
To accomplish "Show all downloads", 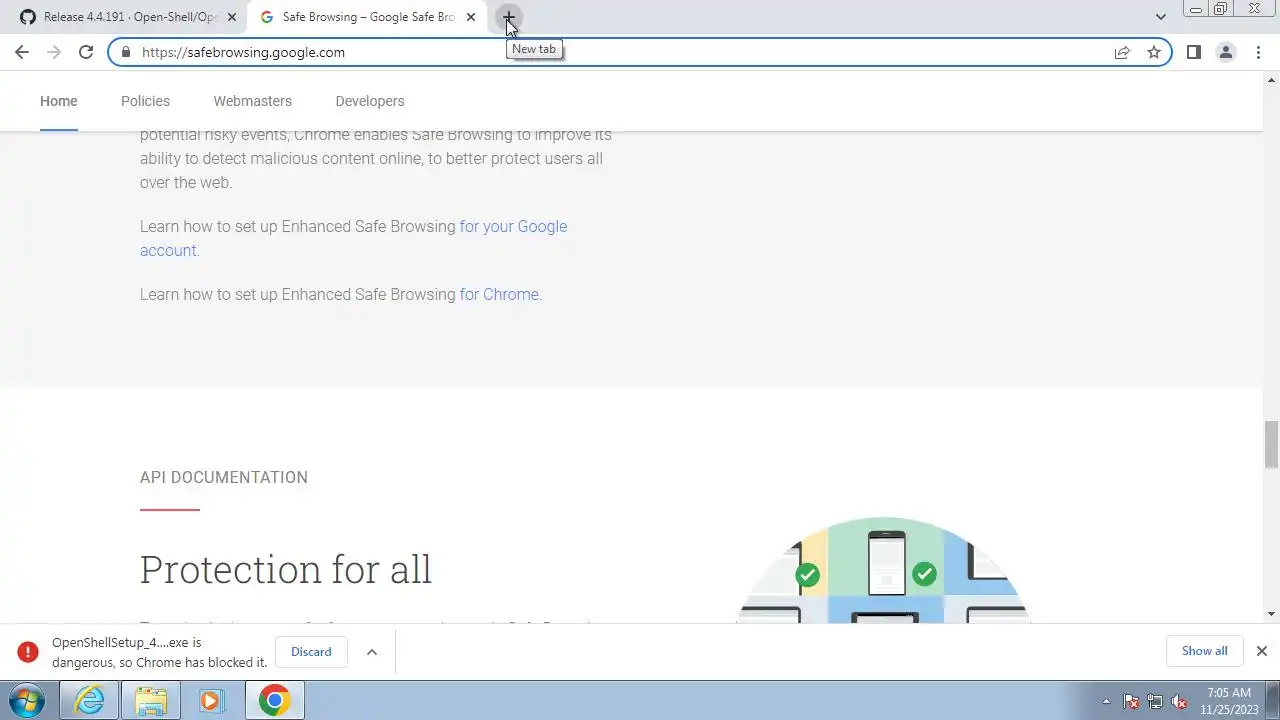I will coord(1204,651).
